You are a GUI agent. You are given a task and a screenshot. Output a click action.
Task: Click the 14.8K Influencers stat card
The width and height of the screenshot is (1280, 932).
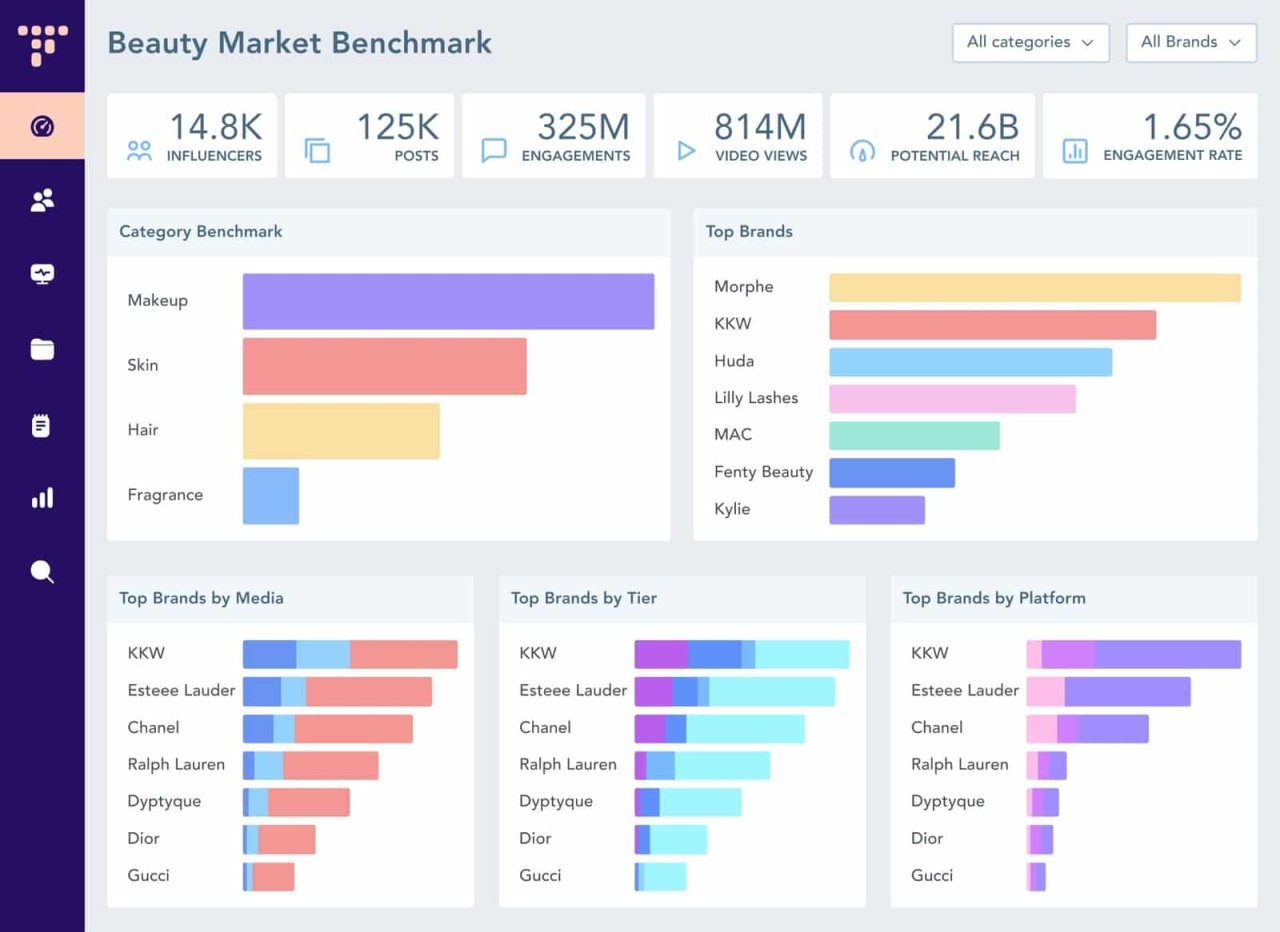click(192, 136)
